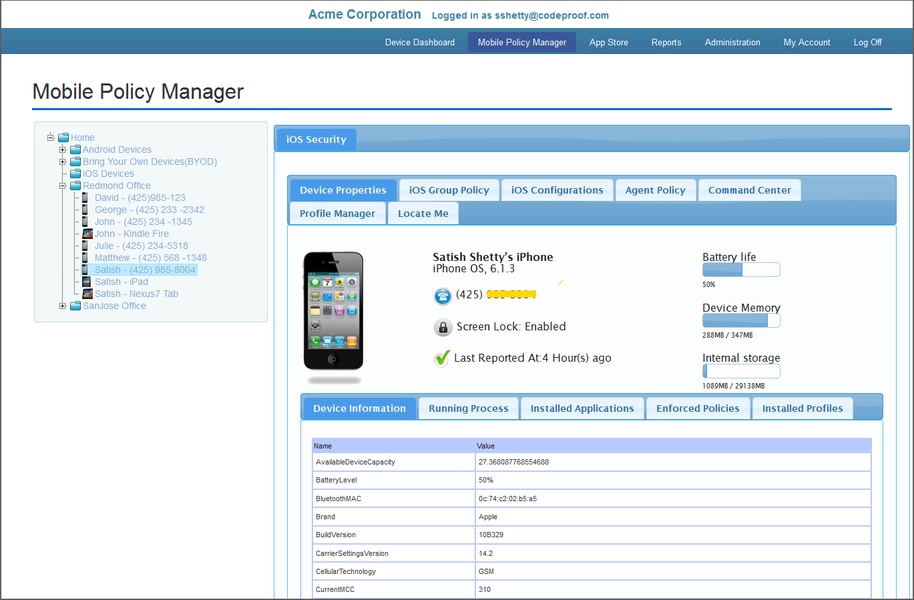Click tablet icon beside John - Kindle Fire
The width and height of the screenshot is (914, 600).
(87, 234)
